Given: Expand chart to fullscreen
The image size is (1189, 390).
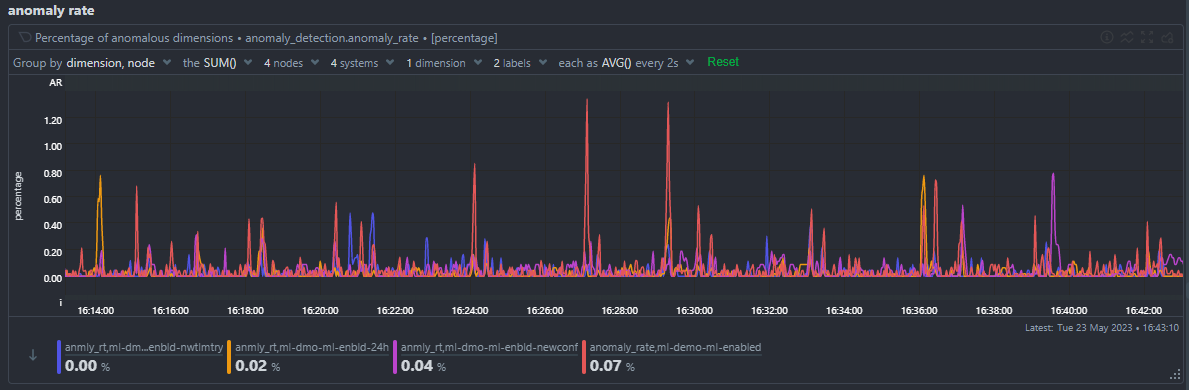Looking at the screenshot, I should (x=1147, y=37).
